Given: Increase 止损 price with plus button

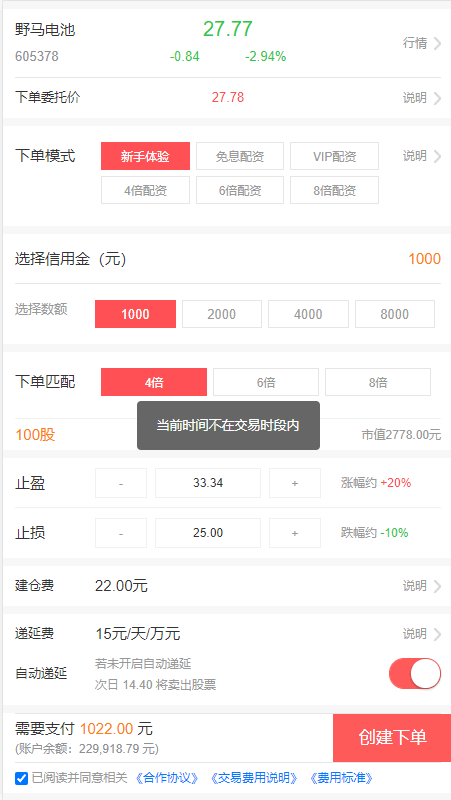Looking at the screenshot, I should click(295, 533).
